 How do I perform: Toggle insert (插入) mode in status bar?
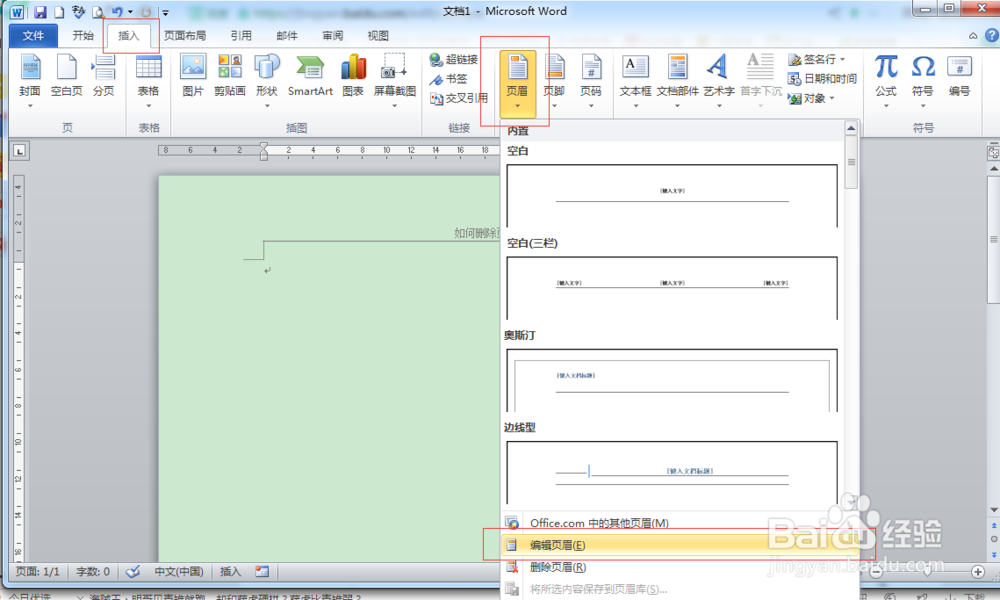230,572
